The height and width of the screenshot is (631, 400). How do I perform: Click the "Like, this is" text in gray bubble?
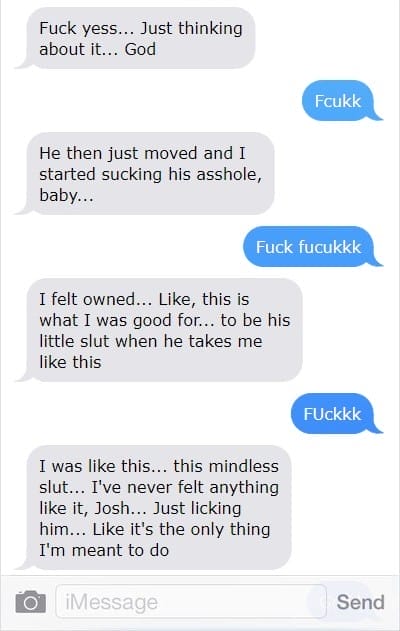click(x=204, y=299)
